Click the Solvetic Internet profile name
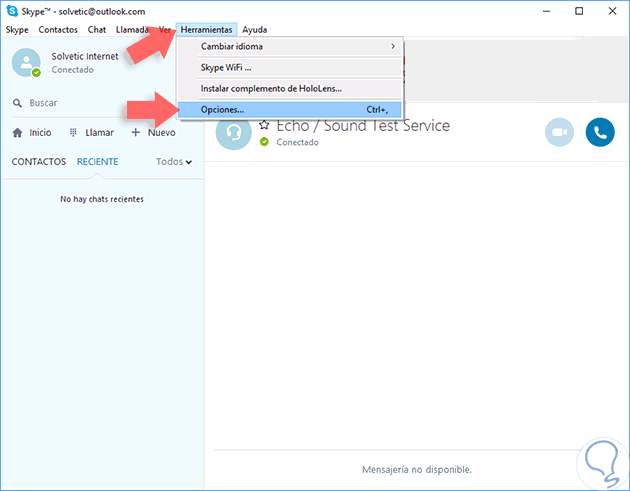This screenshot has width=630, height=491. coord(85,56)
